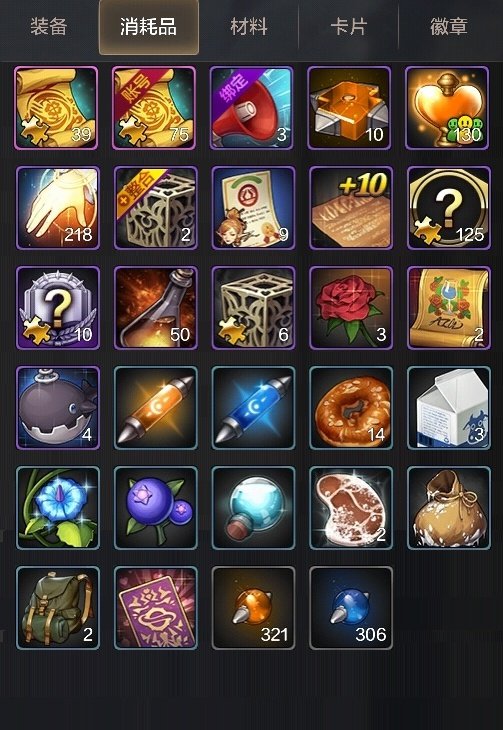Click the milk carton item
The width and height of the screenshot is (503, 730).
(x=449, y=408)
